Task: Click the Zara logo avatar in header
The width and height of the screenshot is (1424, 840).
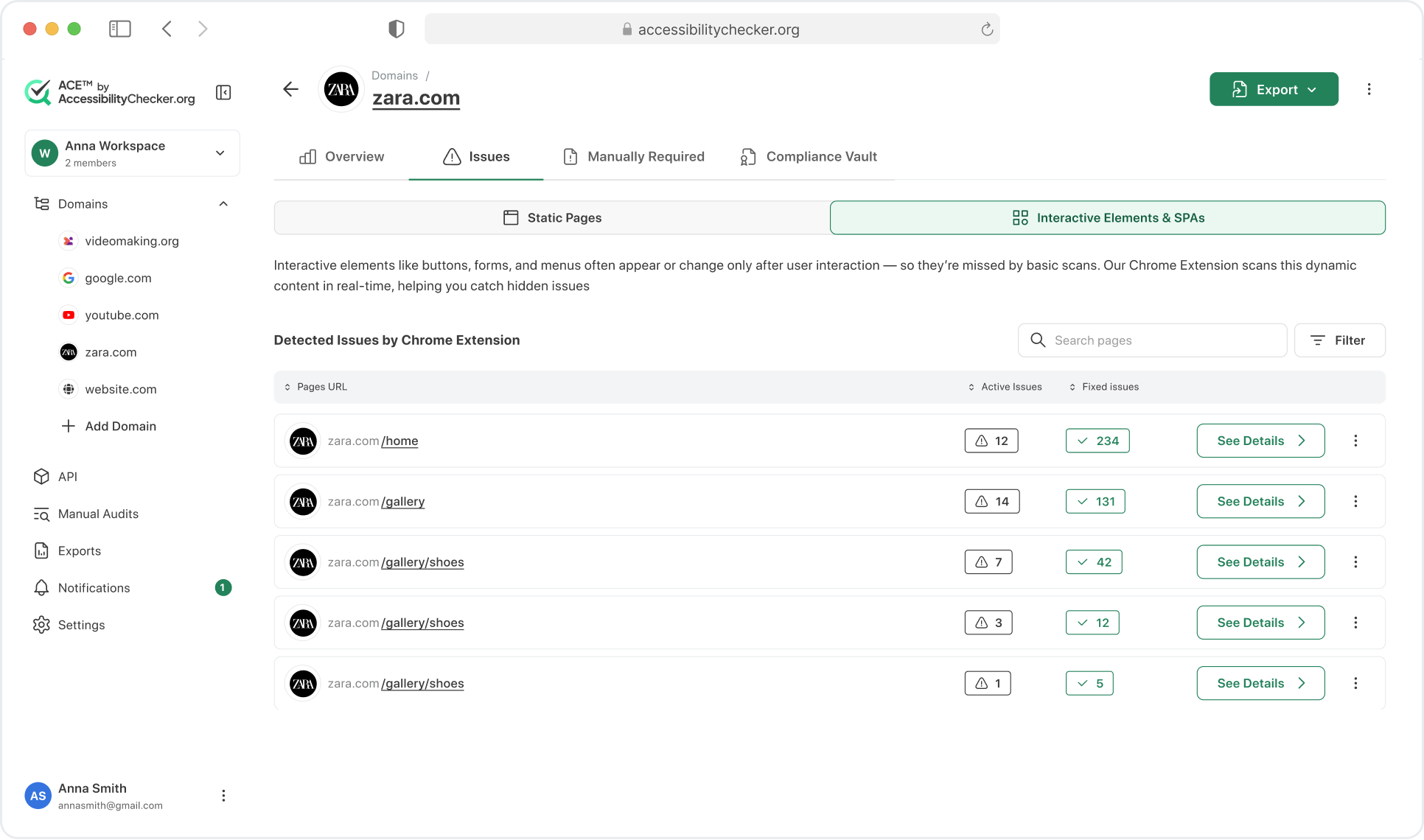Action: coord(341,89)
